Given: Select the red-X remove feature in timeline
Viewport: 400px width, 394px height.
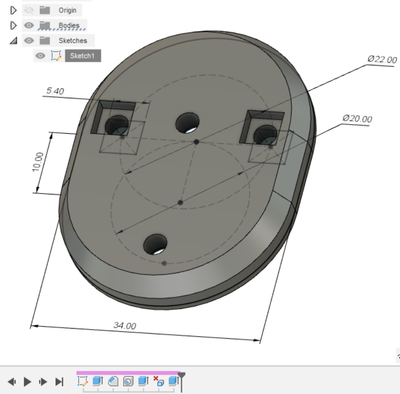Looking at the screenshot, I should point(158,381).
